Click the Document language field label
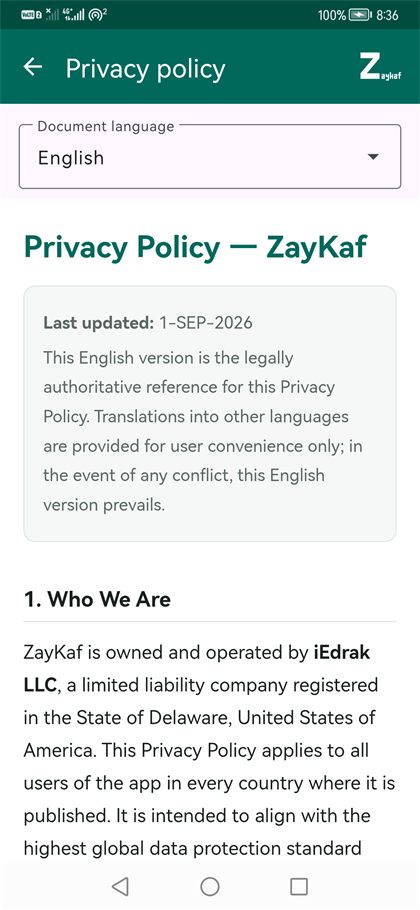Screen dimensions: 420x910 (106, 126)
